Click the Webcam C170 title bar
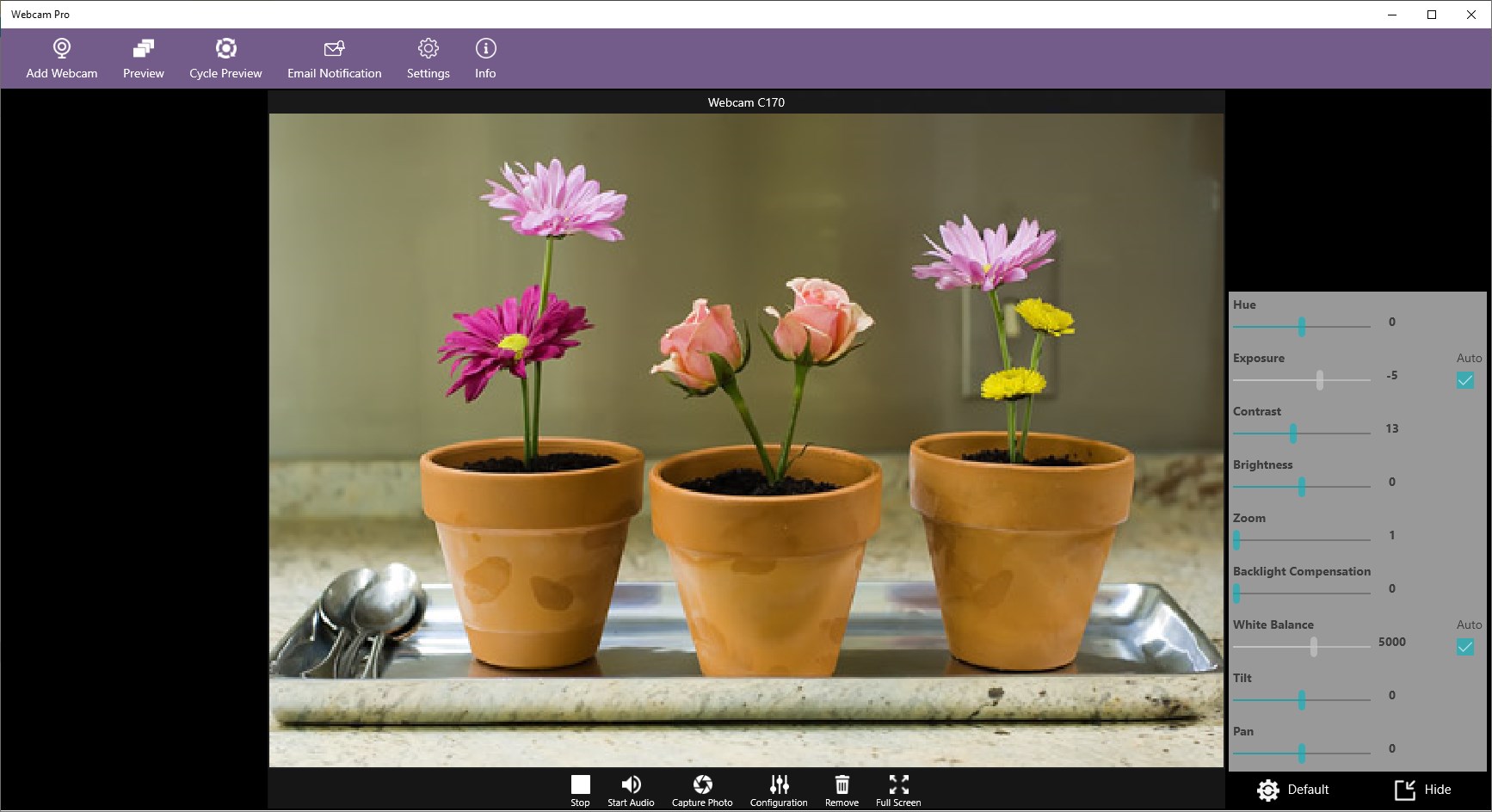1492x812 pixels. coord(746,101)
